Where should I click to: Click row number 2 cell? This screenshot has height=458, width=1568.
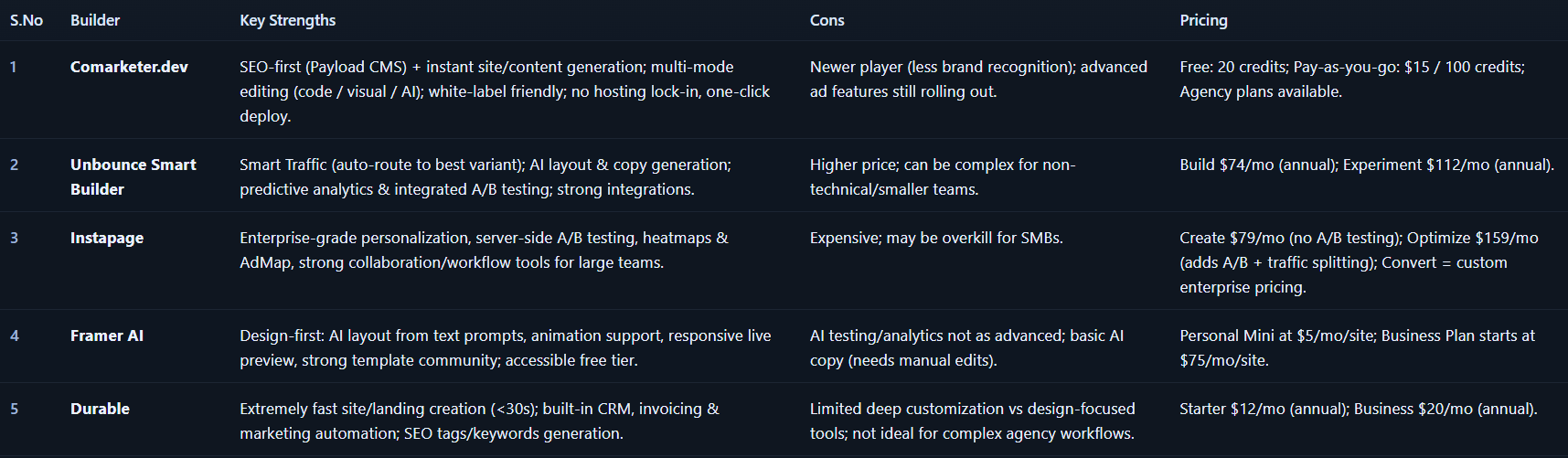[x=14, y=165]
